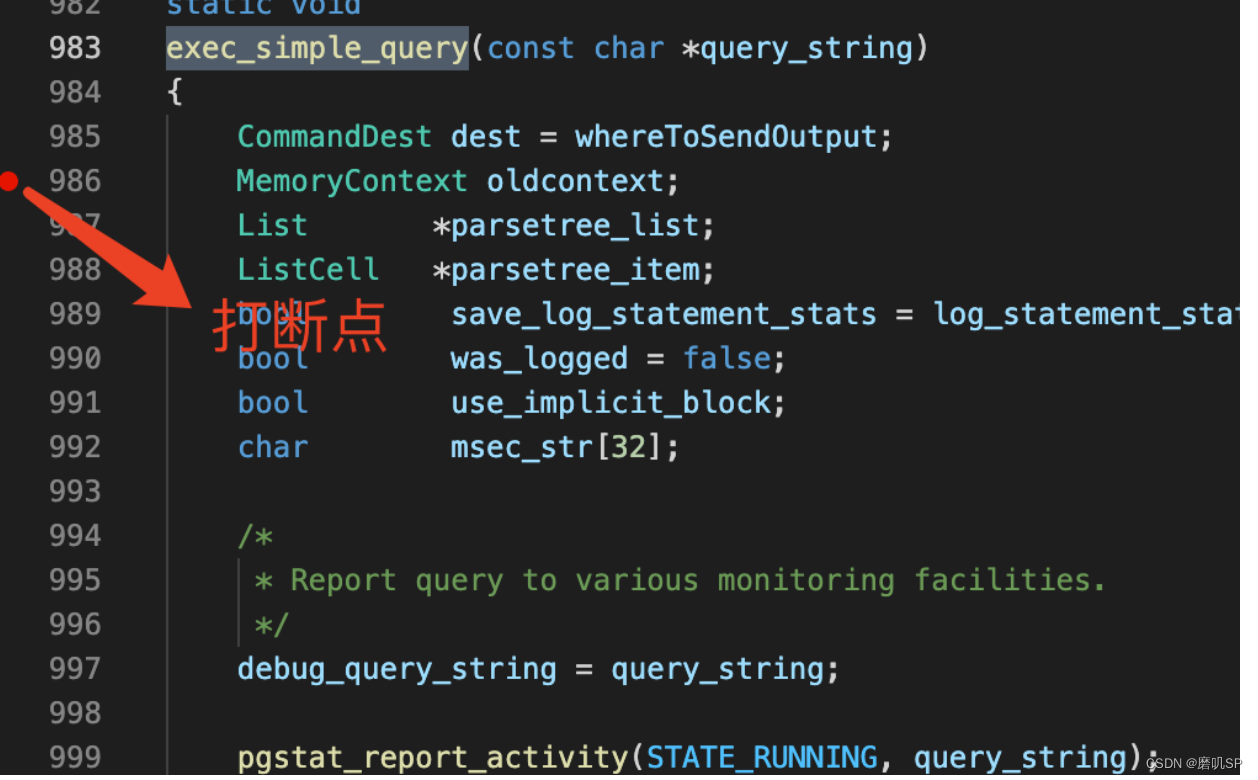The width and height of the screenshot is (1258, 780).
Task: Click the oldcontext variable
Action: point(575,181)
